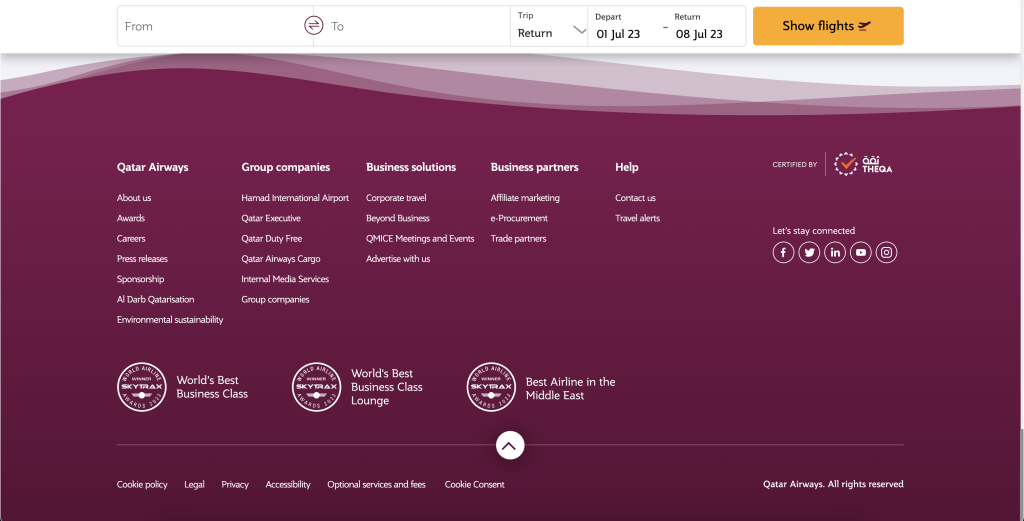Screen dimensions: 1024x521
Task: Click Skytrax badge for World's Best Business Class
Action: 142,387
